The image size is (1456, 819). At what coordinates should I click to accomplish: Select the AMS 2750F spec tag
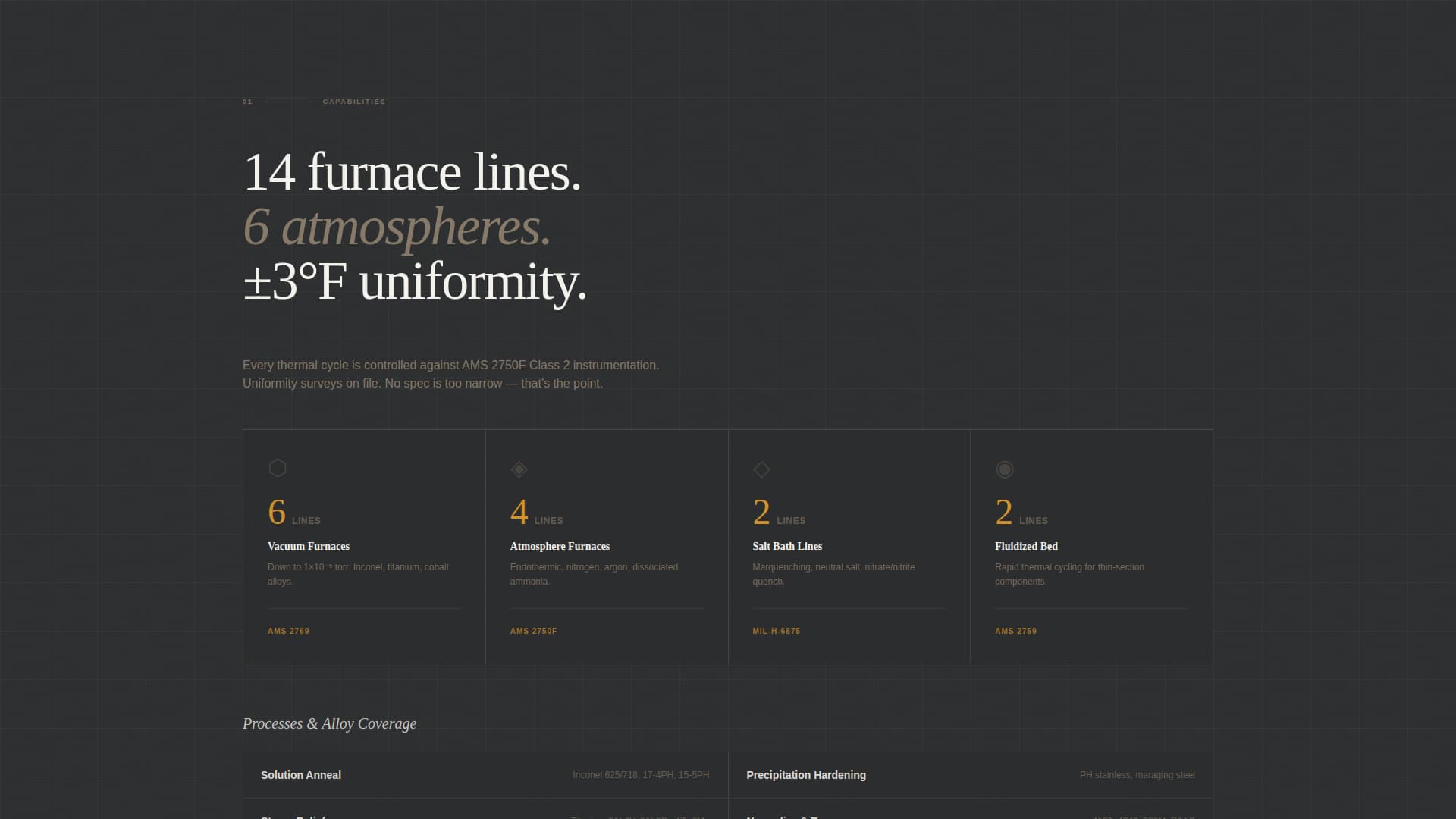(533, 630)
